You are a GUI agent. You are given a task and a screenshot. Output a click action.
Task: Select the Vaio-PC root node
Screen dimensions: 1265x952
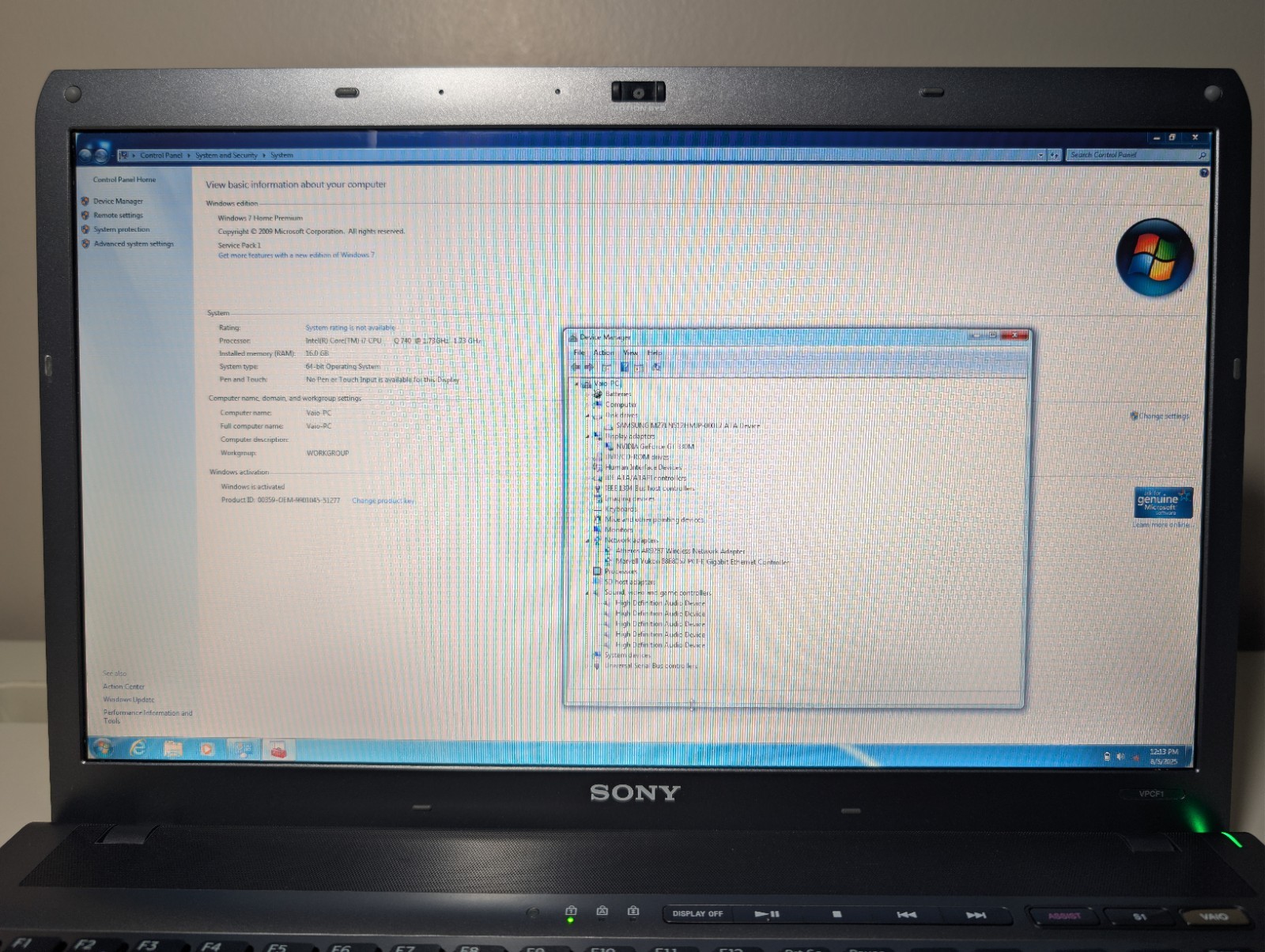(x=606, y=383)
